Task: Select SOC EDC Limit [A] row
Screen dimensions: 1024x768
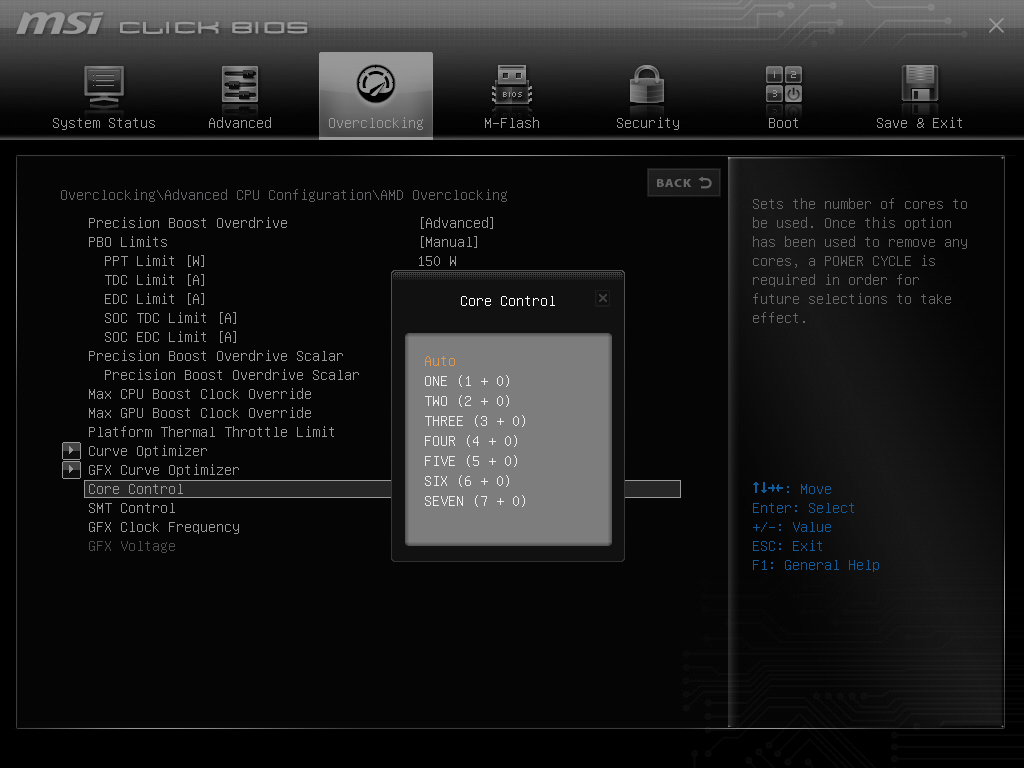Action: [170, 337]
